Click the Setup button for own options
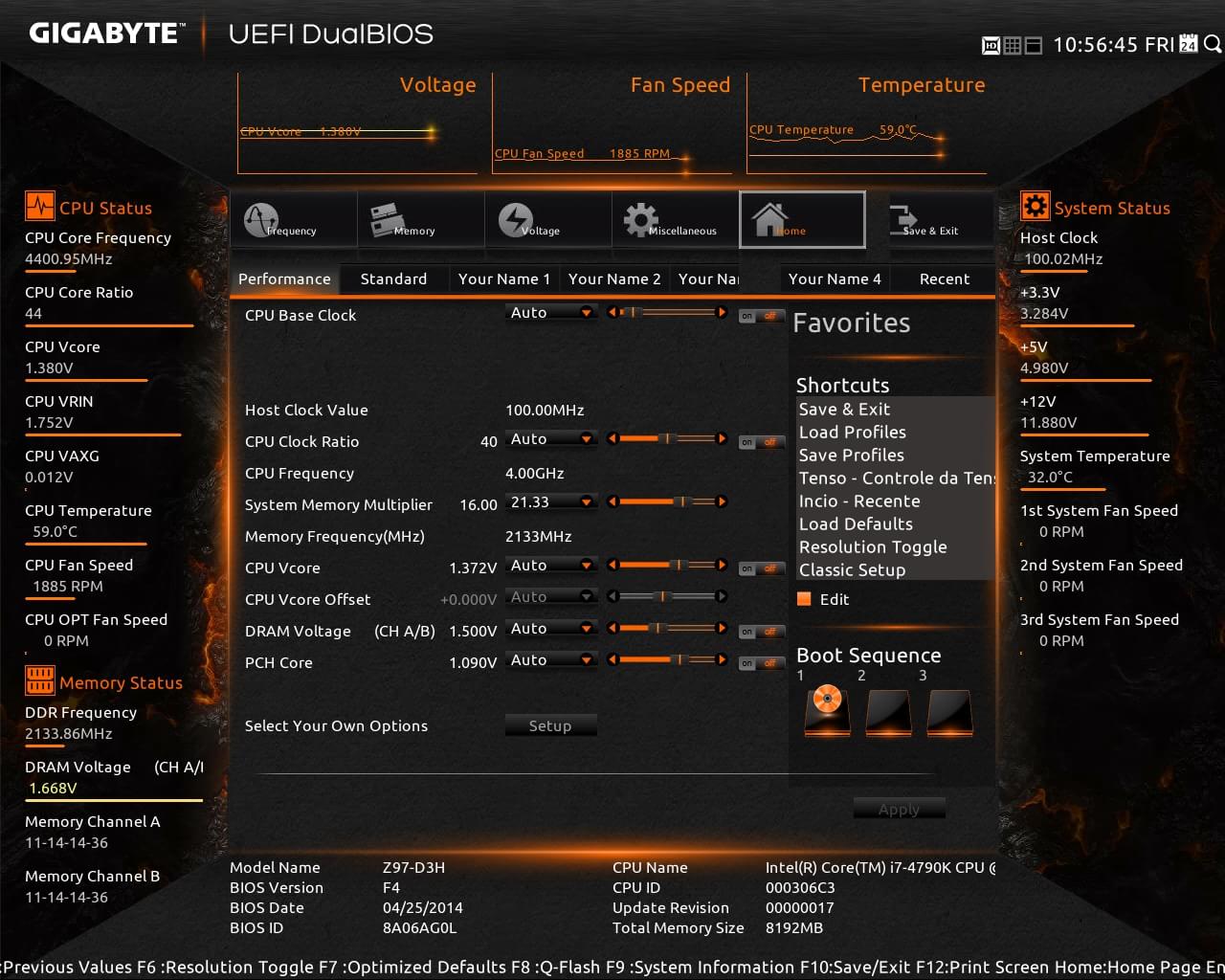Viewport: 1225px width, 980px height. click(x=550, y=725)
